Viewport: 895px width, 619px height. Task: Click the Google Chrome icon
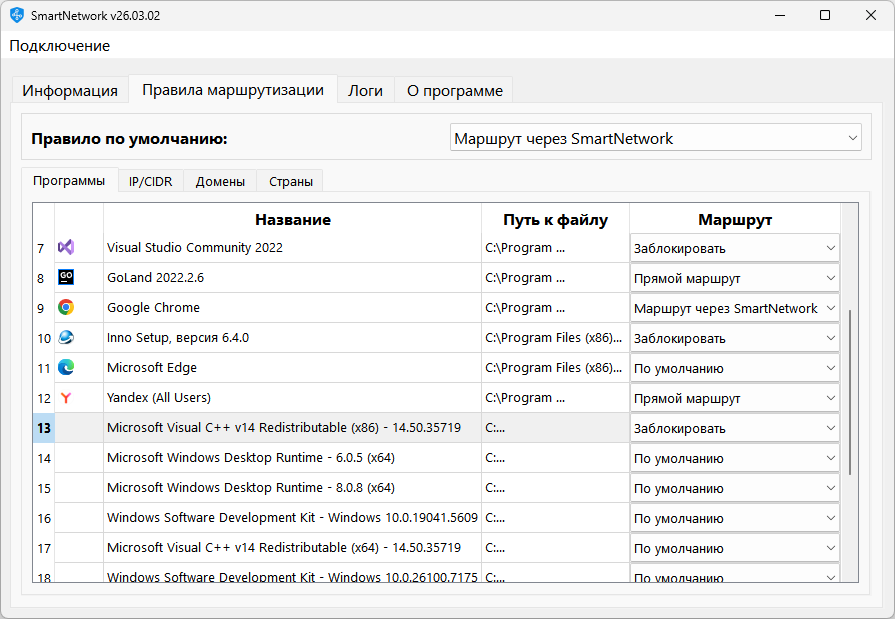tap(67, 307)
